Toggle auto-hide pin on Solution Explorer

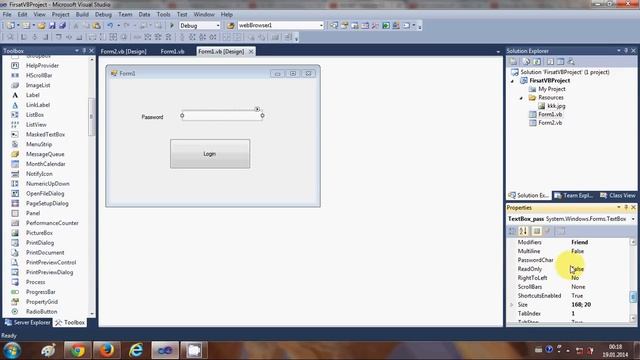pyautogui.click(x=626, y=51)
